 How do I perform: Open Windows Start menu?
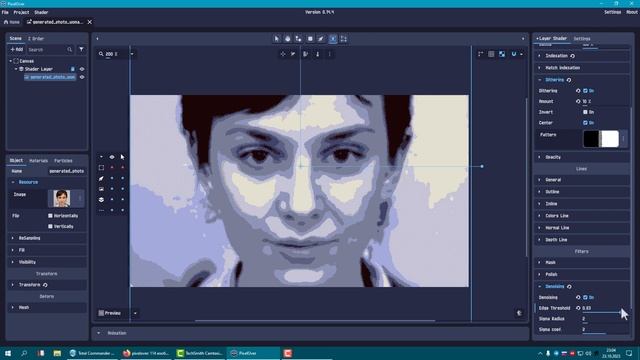[8, 353]
